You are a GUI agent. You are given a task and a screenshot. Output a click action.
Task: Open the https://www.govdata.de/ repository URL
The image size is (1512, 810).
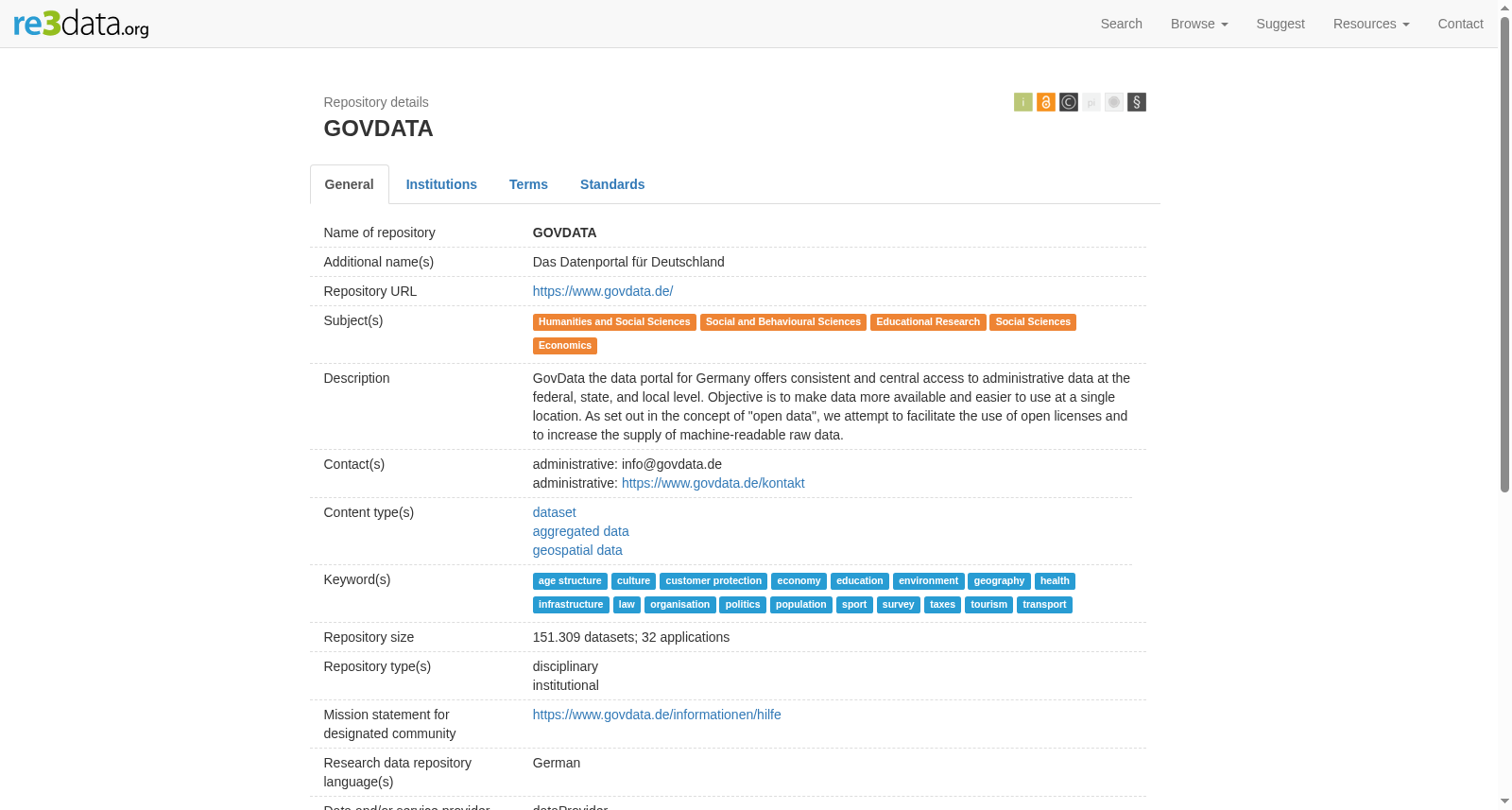[603, 291]
